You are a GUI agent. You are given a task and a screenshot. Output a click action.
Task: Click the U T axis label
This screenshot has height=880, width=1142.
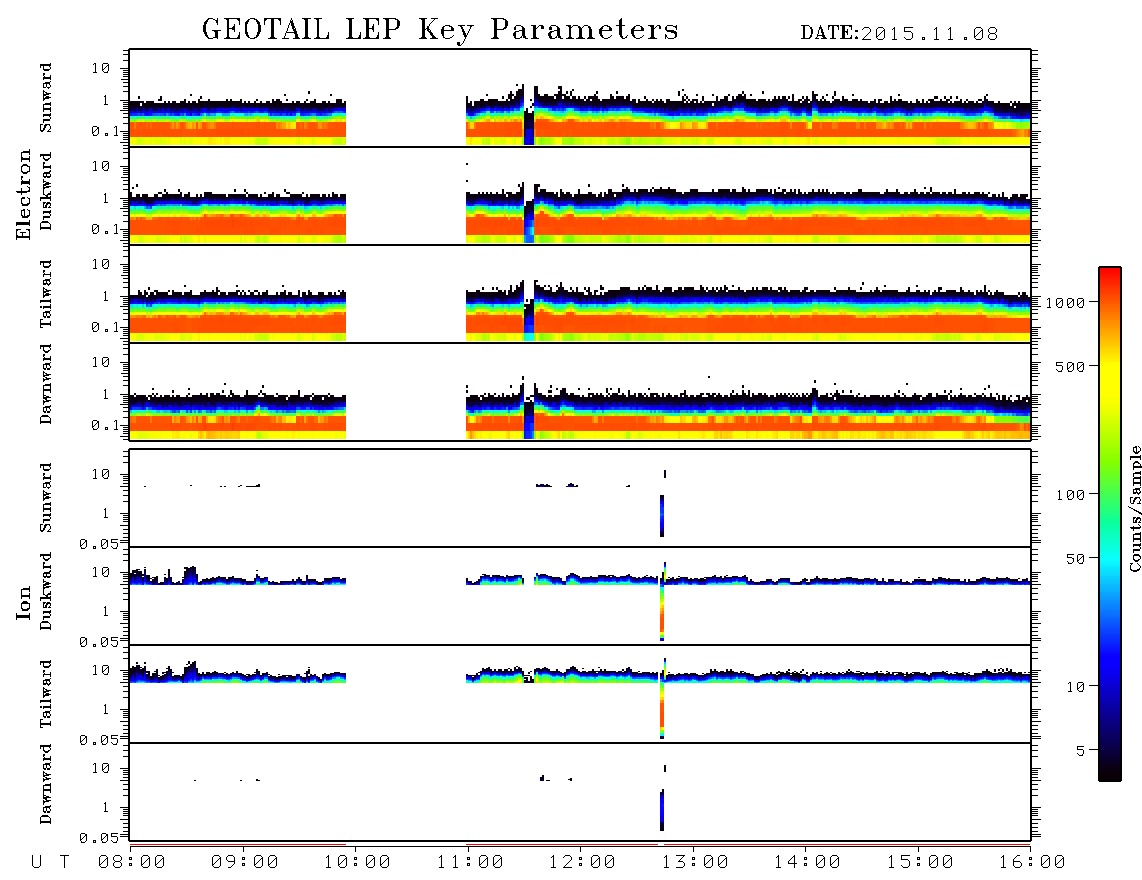[x=50, y=863]
